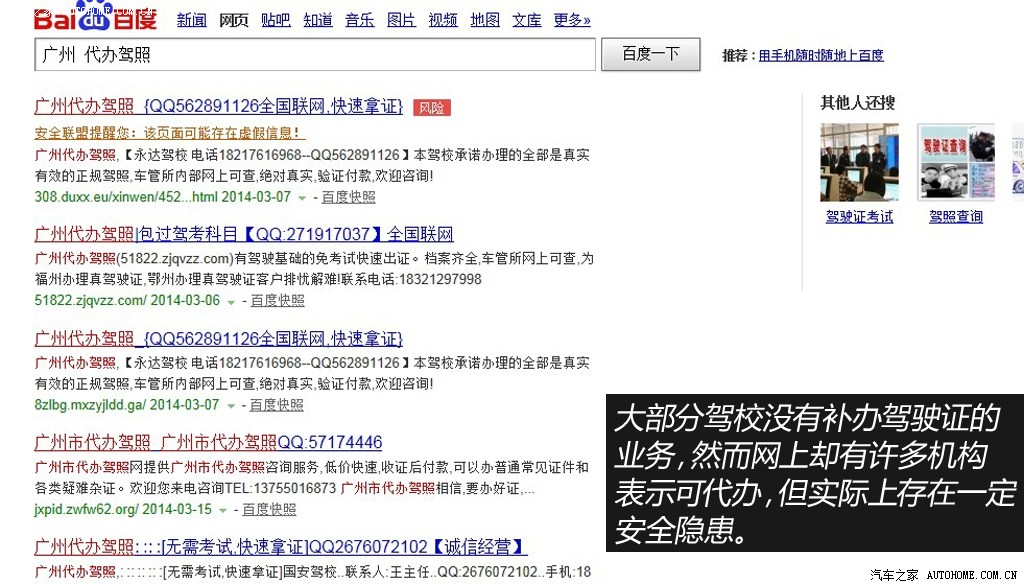Click the red 风险 risk badge

click(432, 108)
